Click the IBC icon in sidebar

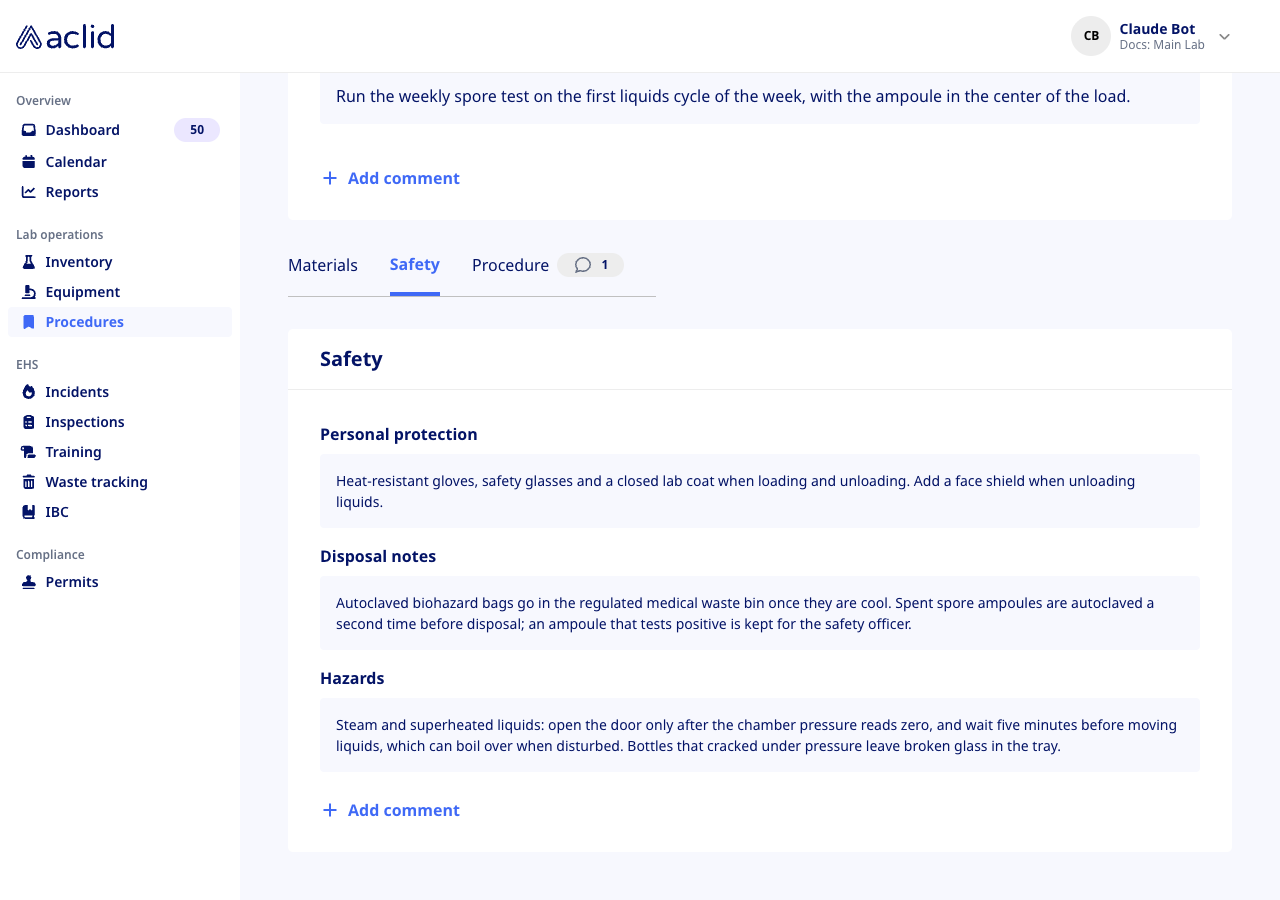point(29,512)
